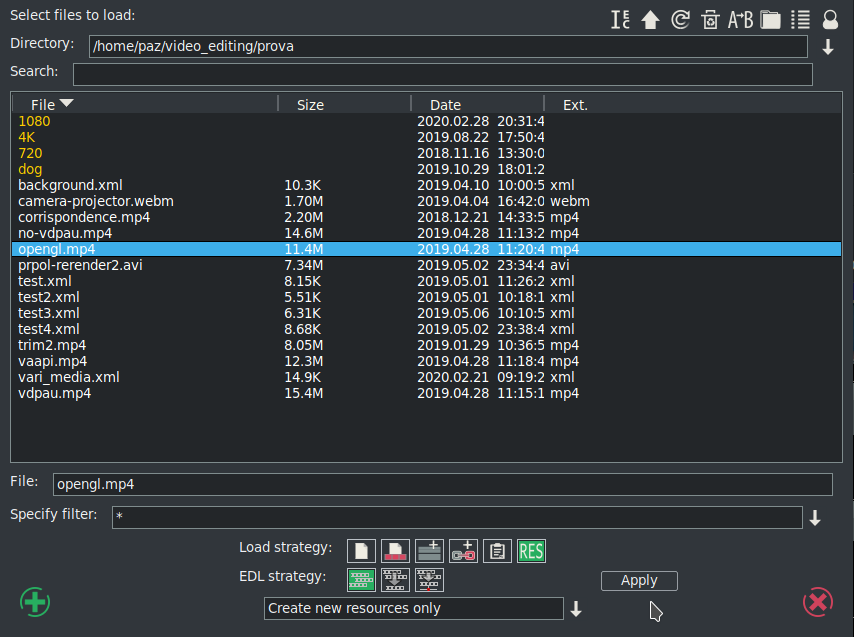
Task: Switch file display to list view
Action: pos(800,18)
